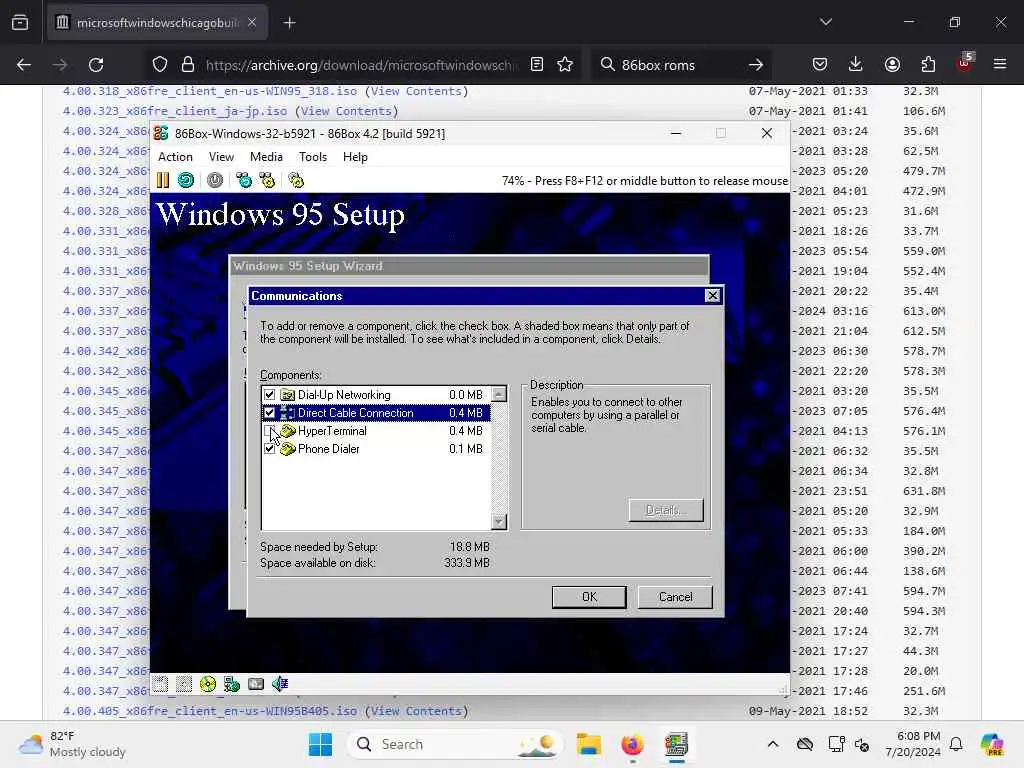Open a new Firefox tab
Image resolution: width=1024 pixels, height=768 pixels.
289,23
